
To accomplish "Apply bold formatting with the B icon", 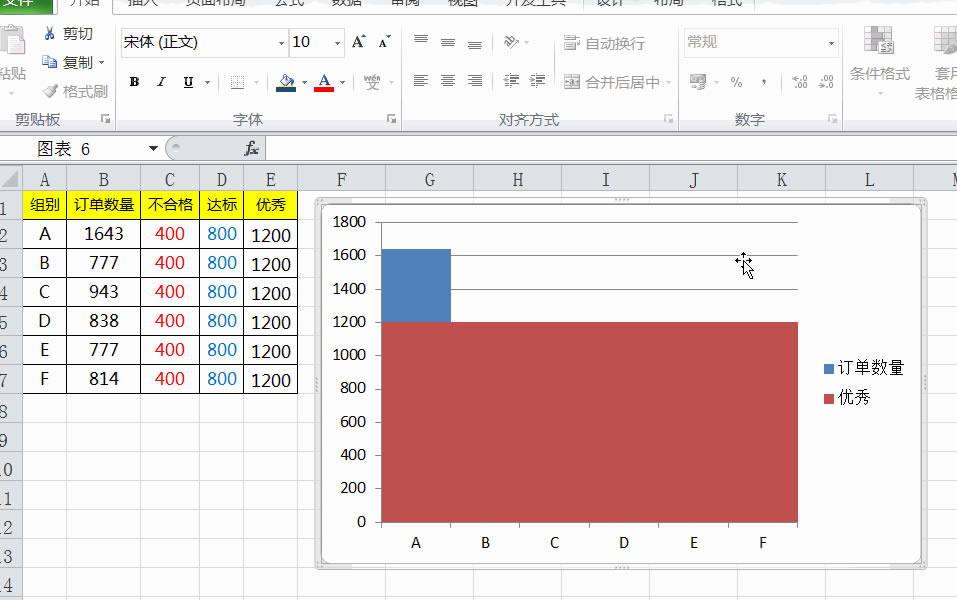I will (x=134, y=82).
